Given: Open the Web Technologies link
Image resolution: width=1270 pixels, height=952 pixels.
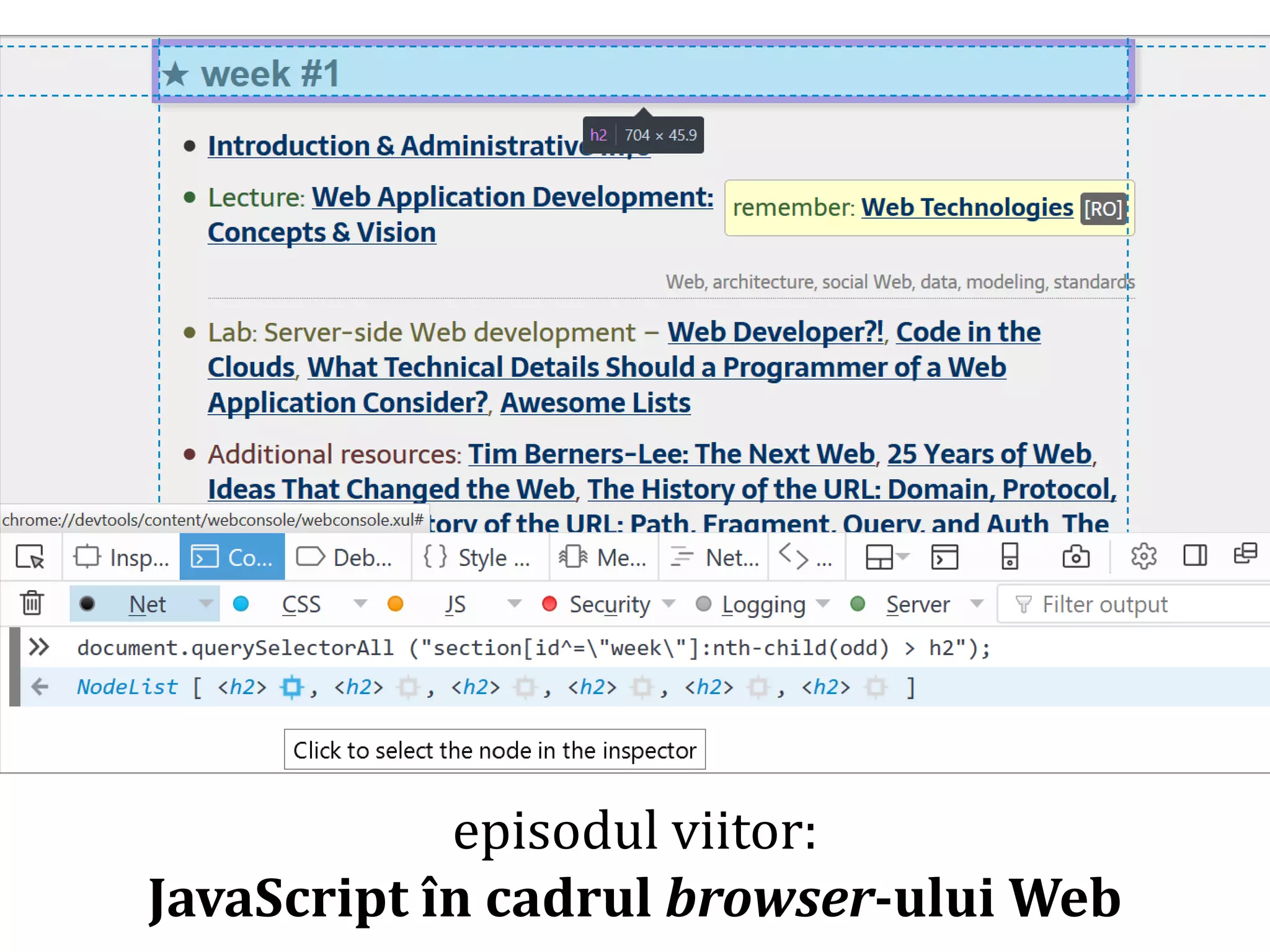Looking at the screenshot, I should (x=967, y=208).
